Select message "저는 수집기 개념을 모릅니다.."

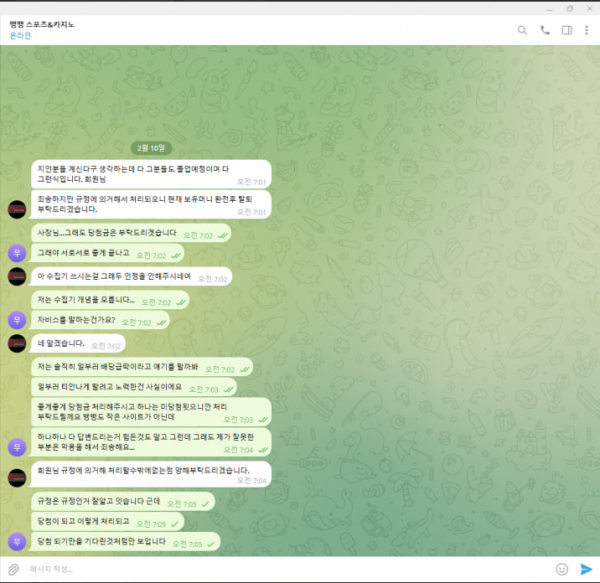[x=110, y=300]
